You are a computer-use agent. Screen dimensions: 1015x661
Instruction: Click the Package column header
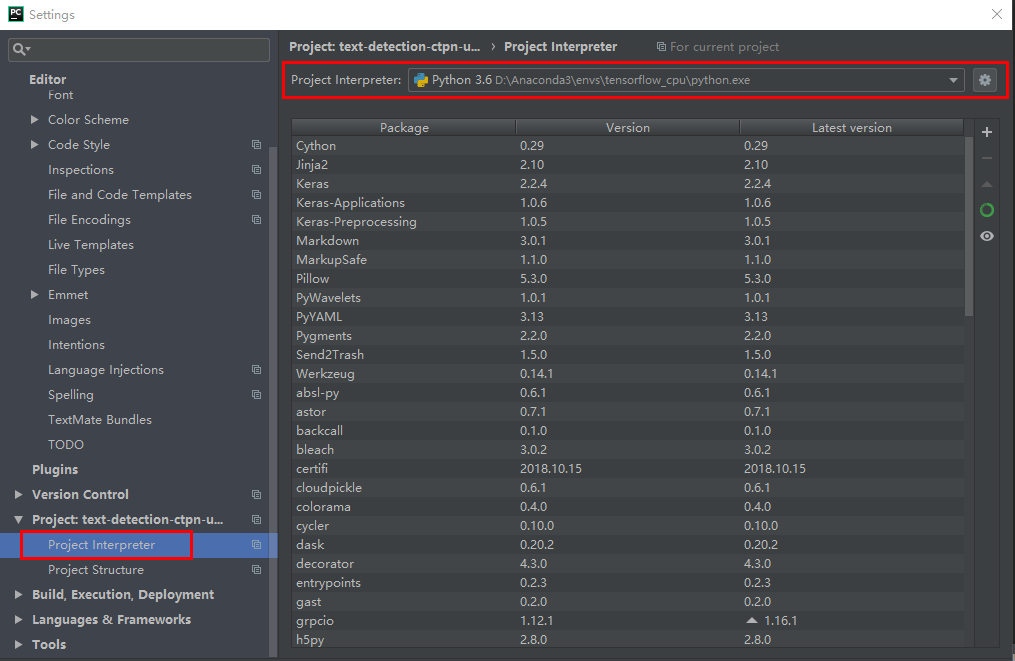(x=404, y=128)
